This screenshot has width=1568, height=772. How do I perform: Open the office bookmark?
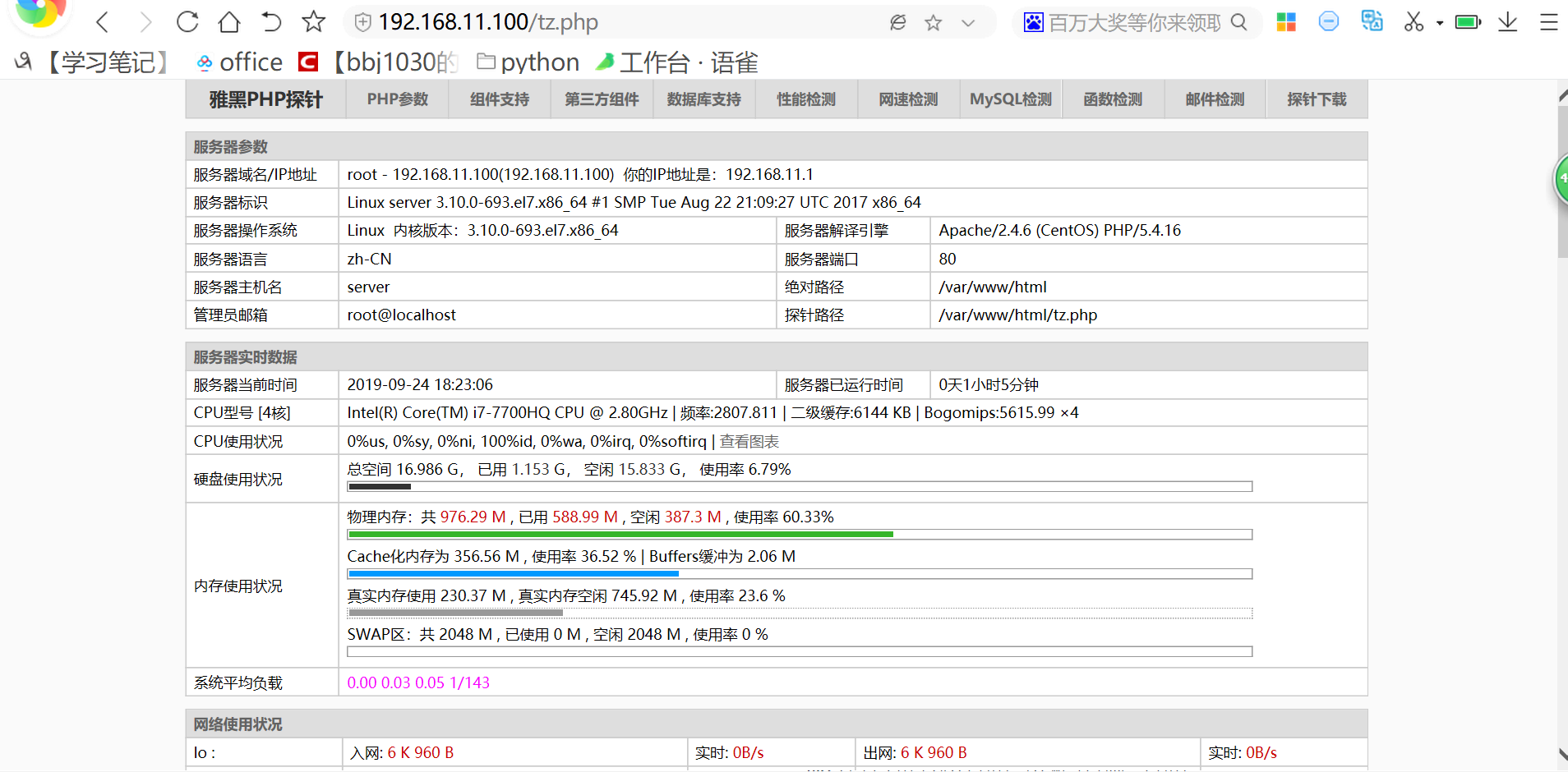click(239, 62)
